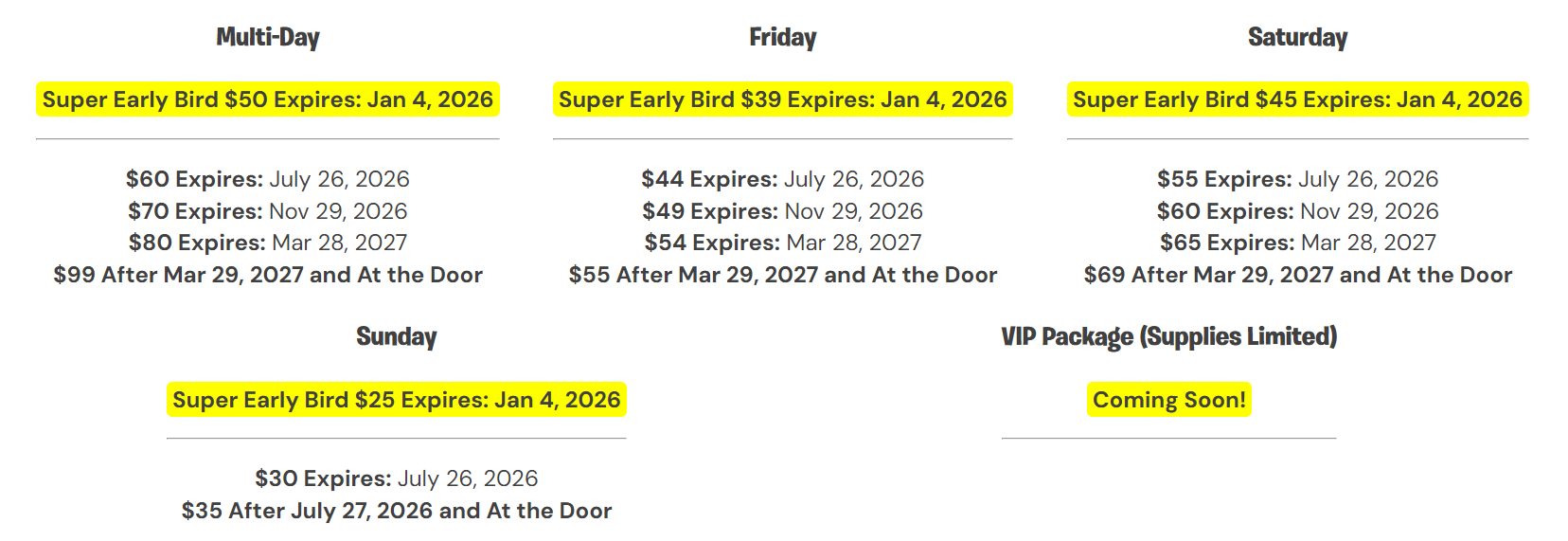Select the Friday pricing heading
The image size is (1568, 541).
[782, 37]
